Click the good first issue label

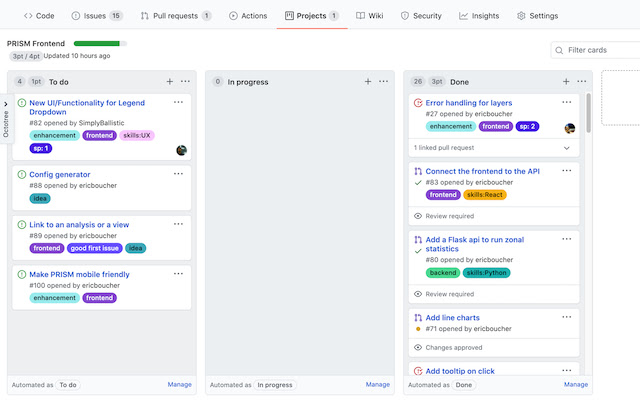click(x=94, y=248)
